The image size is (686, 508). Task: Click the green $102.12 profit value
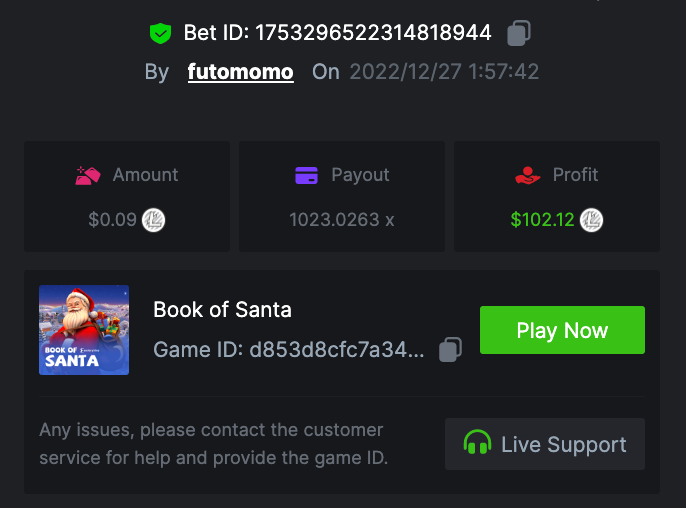point(542,219)
